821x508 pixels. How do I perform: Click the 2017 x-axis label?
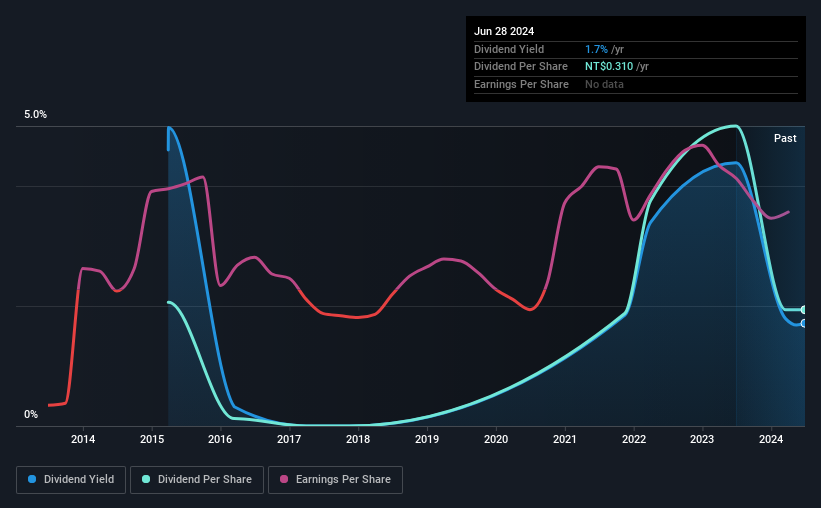coord(289,439)
